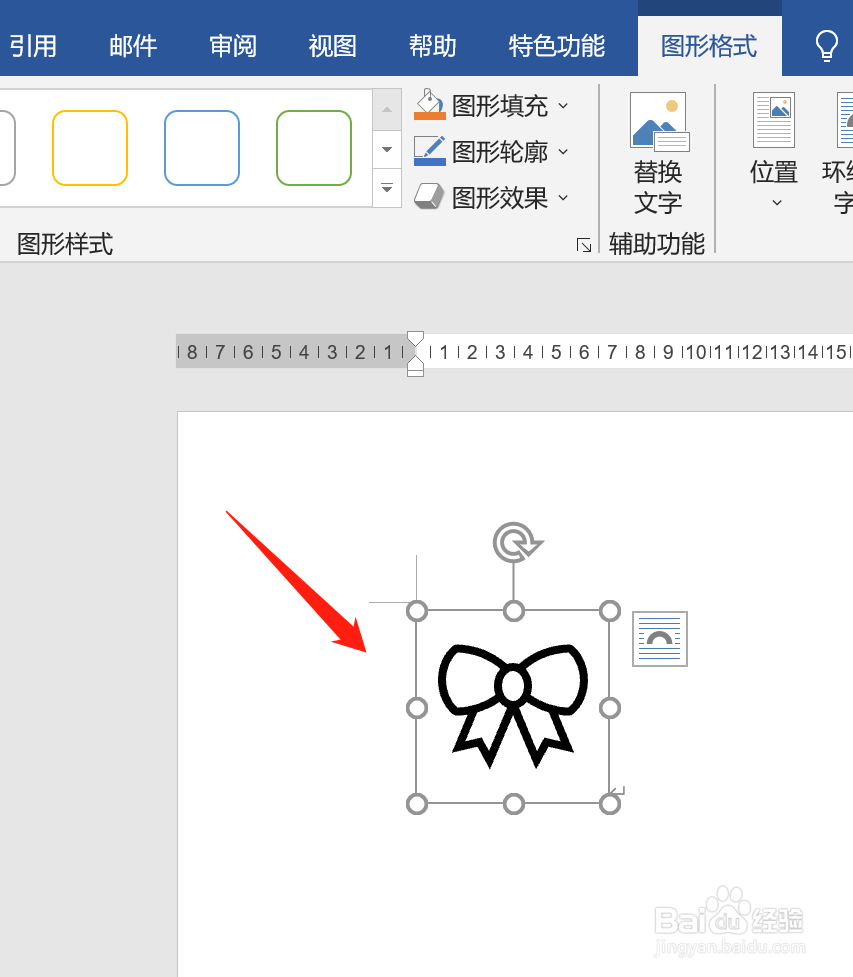Switch to the 邮件 tab

[133, 46]
